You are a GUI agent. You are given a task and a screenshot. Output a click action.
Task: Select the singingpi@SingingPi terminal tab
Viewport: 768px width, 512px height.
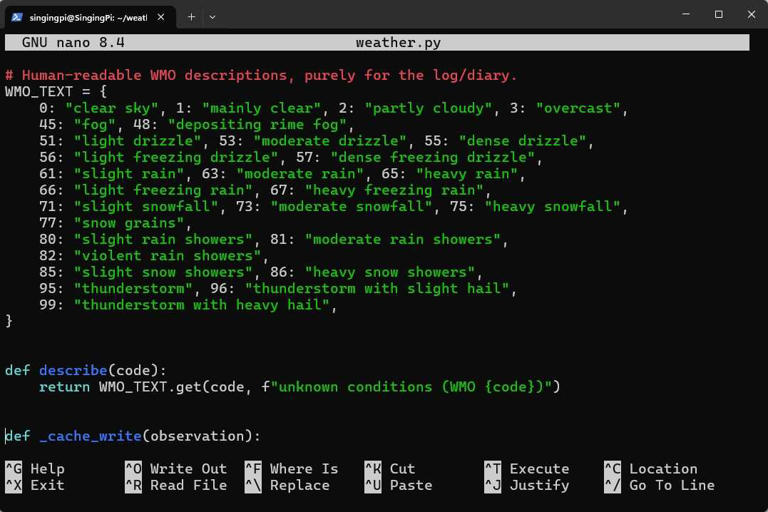[90, 17]
